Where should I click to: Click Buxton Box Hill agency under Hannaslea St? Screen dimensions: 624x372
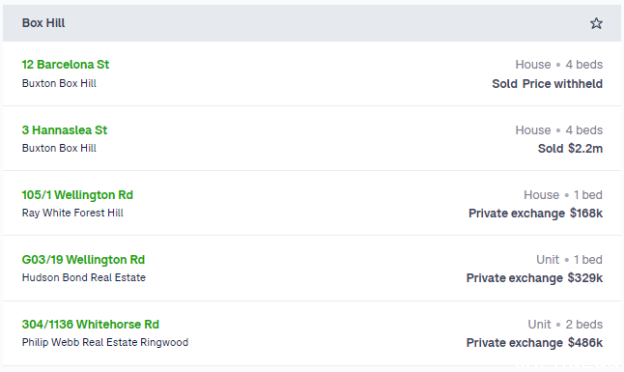point(59,148)
